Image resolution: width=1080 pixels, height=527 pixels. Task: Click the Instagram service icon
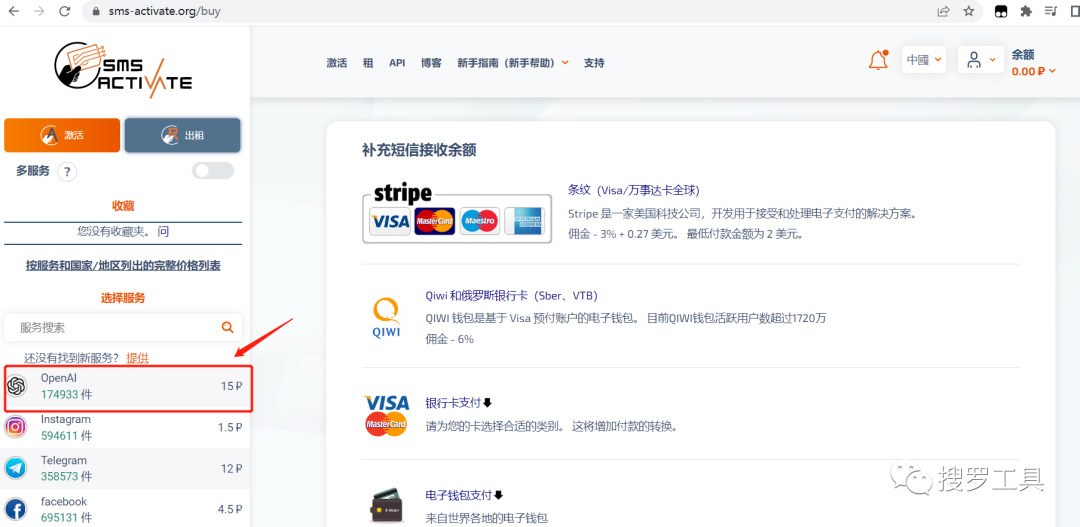point(15,427)
